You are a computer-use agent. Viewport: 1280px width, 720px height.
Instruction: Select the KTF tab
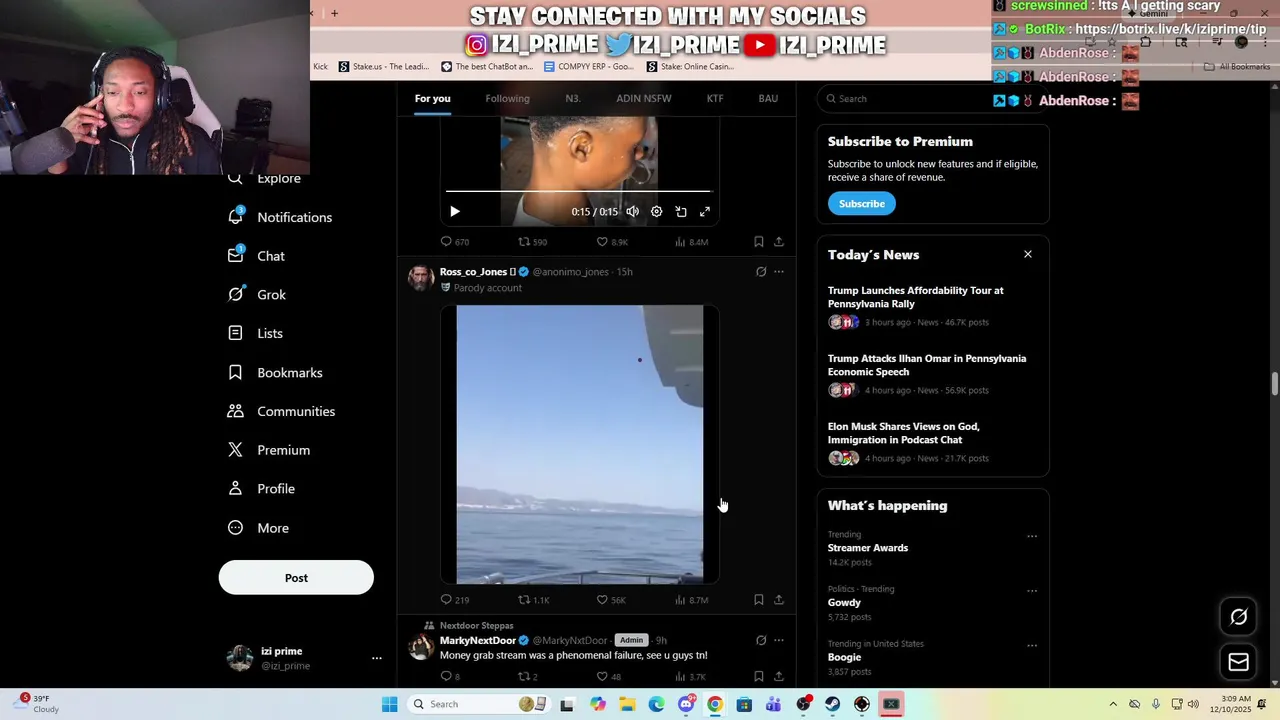click(715, 98)
